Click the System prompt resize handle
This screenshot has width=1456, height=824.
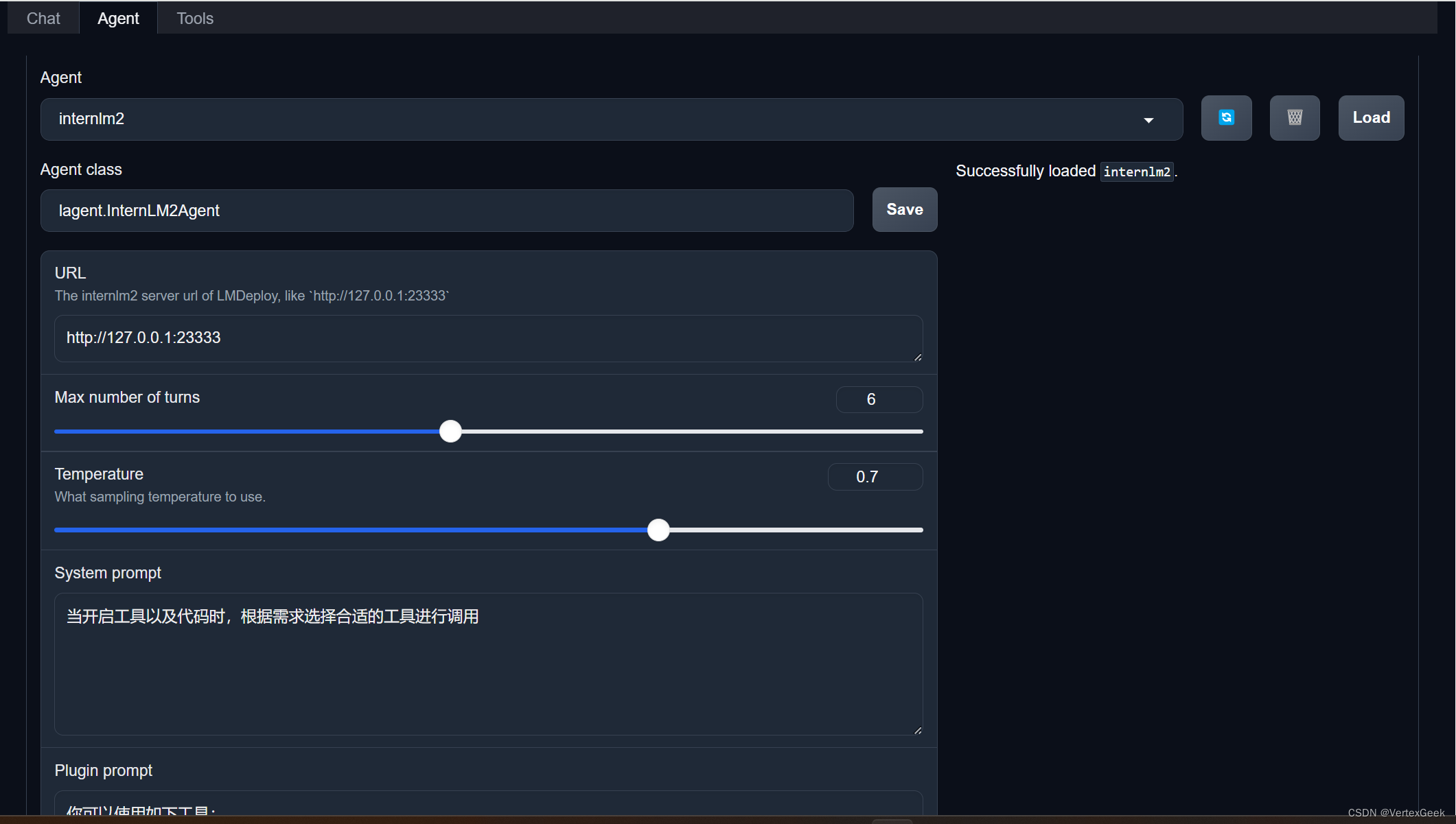pos(918,730)
